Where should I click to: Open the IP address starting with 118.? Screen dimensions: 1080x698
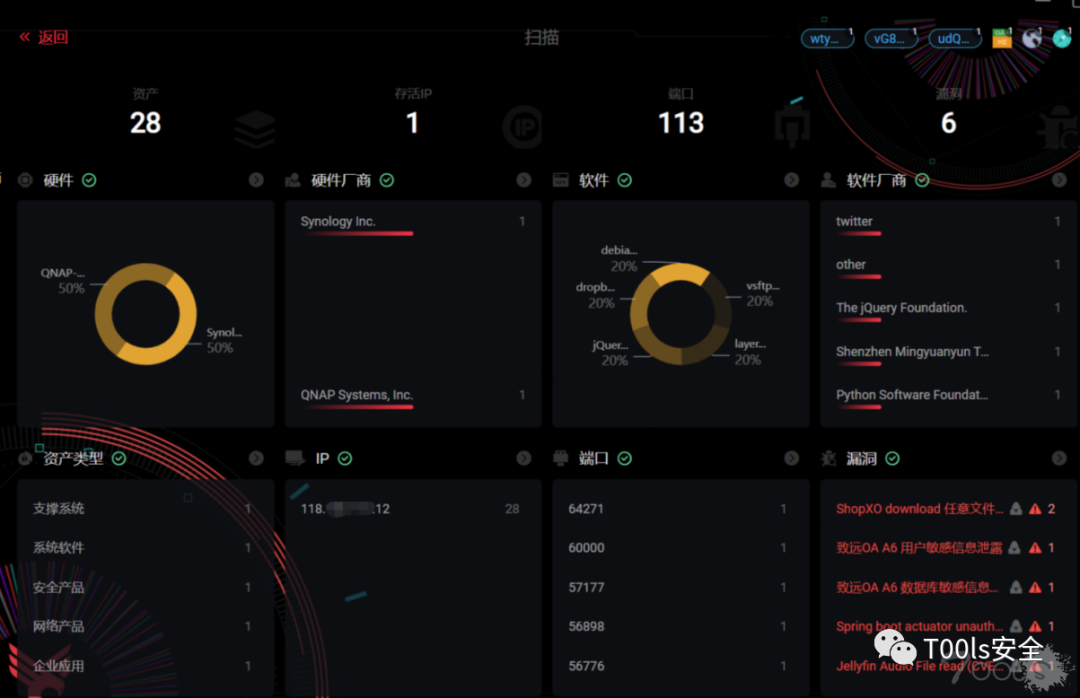point(345,509)
